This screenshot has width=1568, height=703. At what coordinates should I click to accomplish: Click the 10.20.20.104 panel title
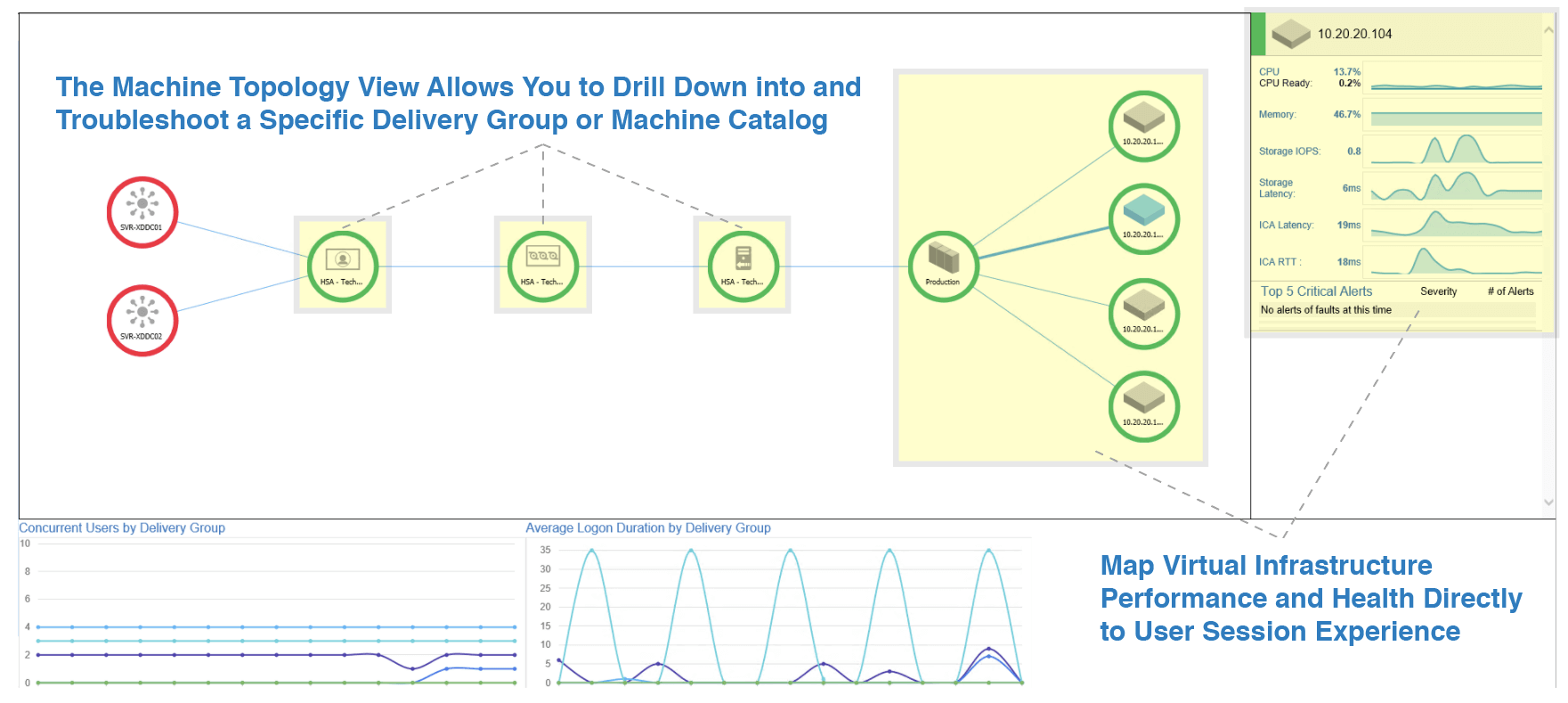pos(1354,34)
